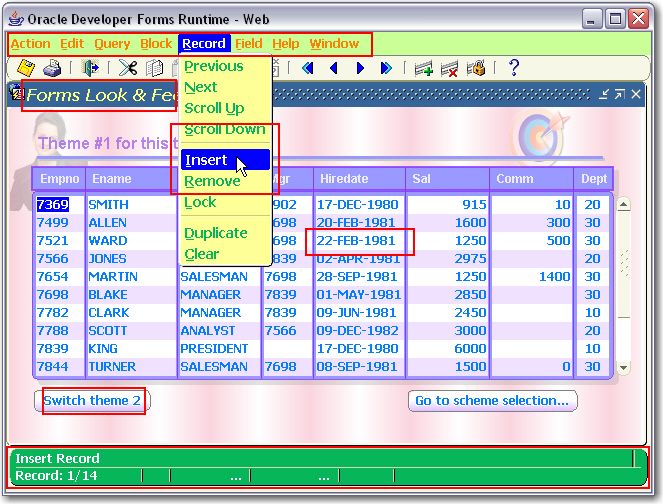Click the Remove Record red-X icon

point(449,68)
